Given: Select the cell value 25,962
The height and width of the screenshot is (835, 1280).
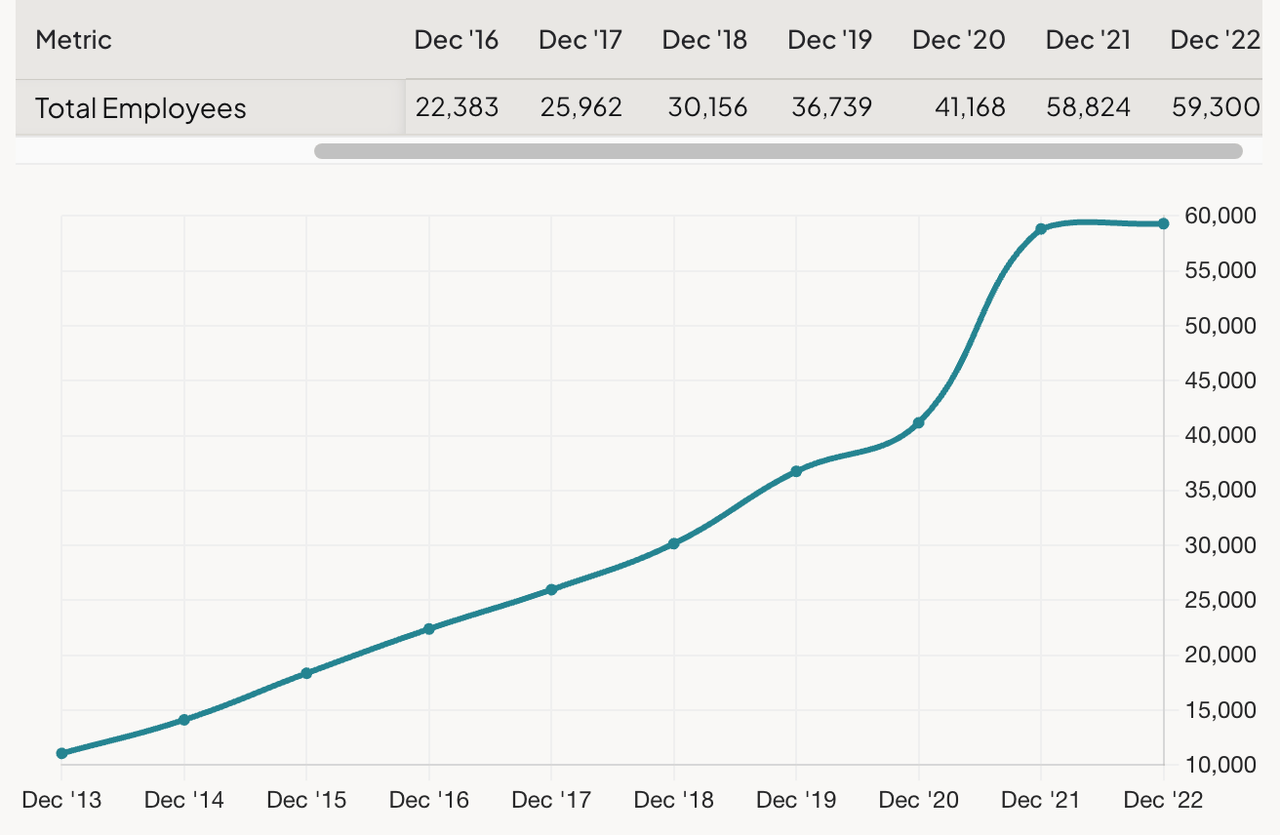Looking at the screenshot, I should click(x=581, y=107).
